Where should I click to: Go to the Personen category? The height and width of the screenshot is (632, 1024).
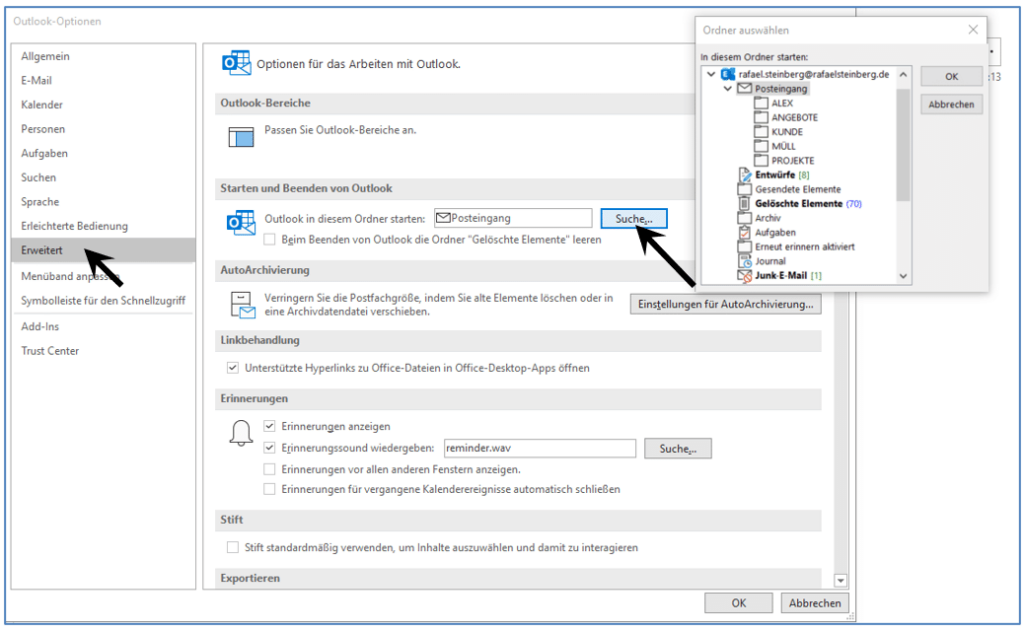pos(43,129)
